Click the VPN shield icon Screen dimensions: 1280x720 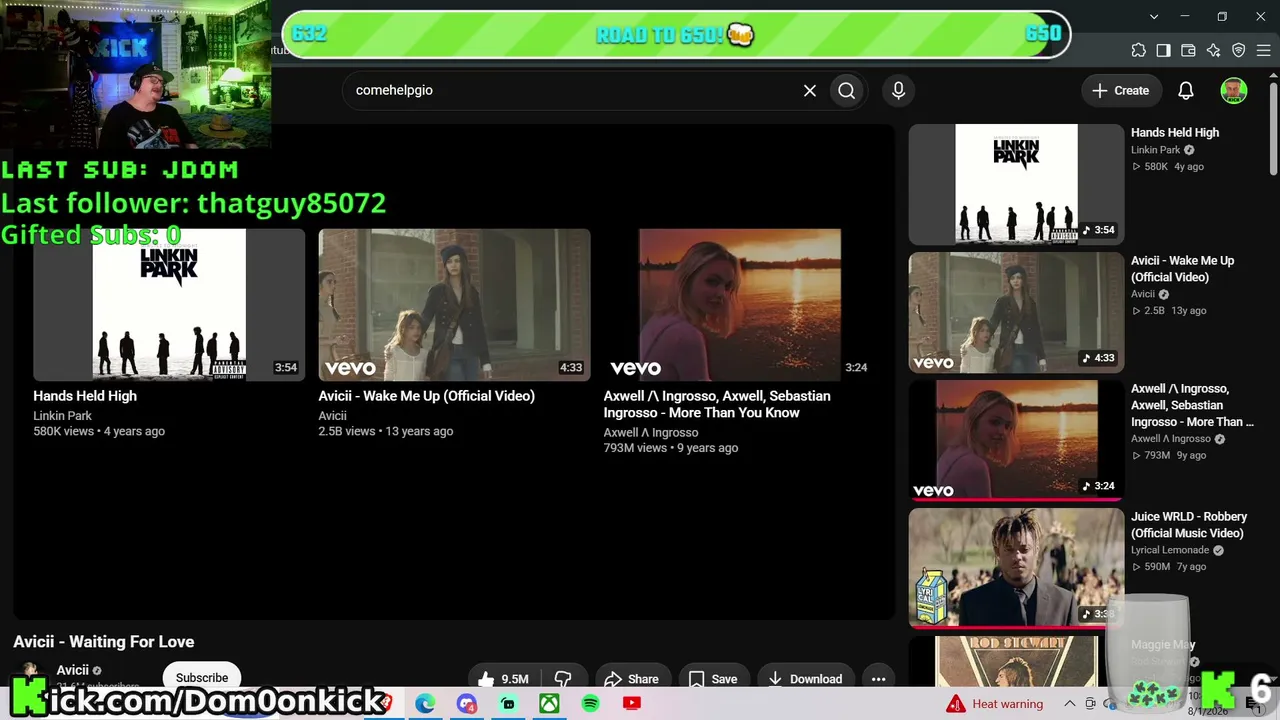1238,51
